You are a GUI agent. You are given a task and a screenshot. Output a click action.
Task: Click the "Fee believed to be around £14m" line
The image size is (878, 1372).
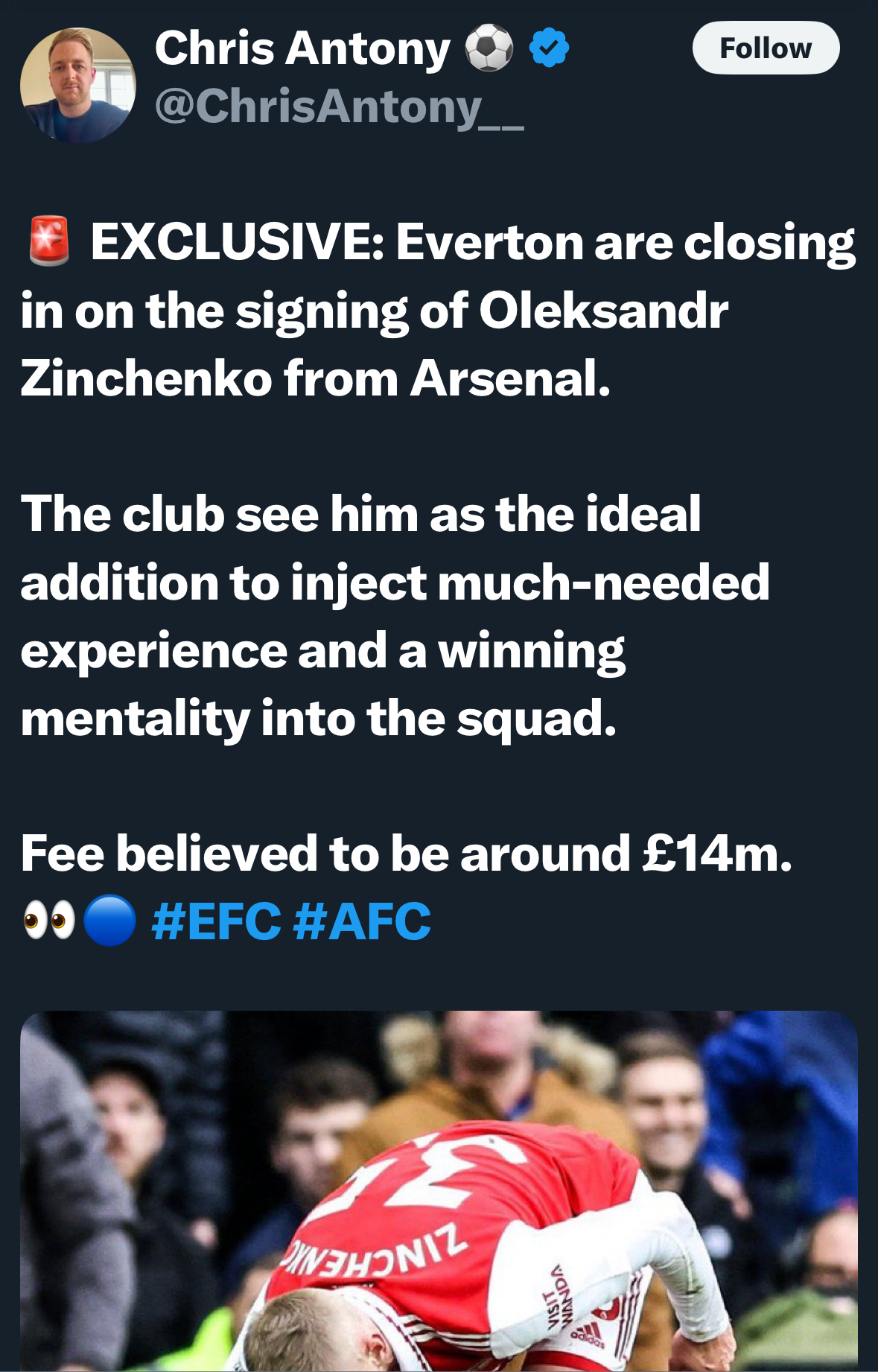tap(406, 854)
